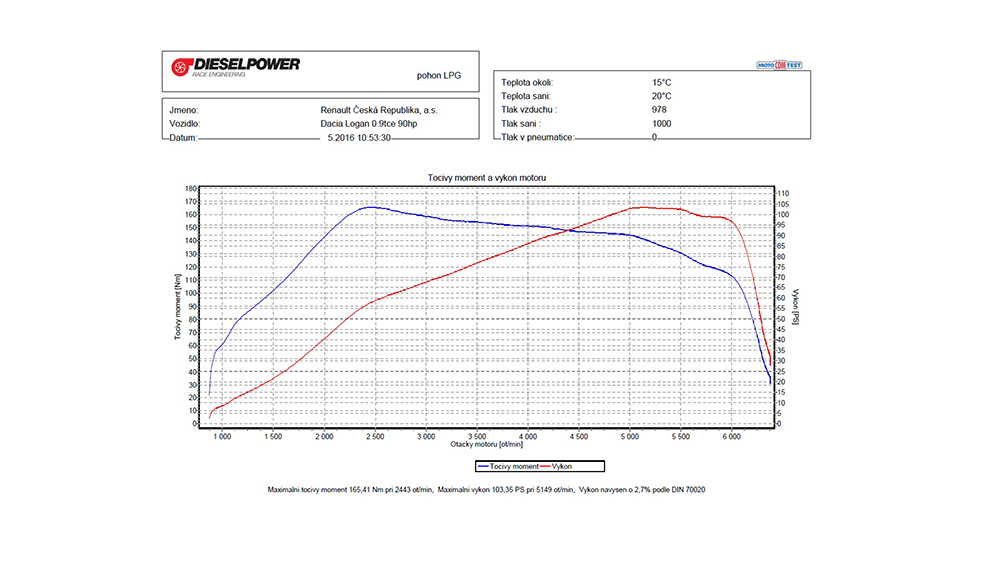The width and height of the screenshot is (1000, 562).
Task: Click the '1 000' rpm axis tick
Action: (x=222, y=437)
